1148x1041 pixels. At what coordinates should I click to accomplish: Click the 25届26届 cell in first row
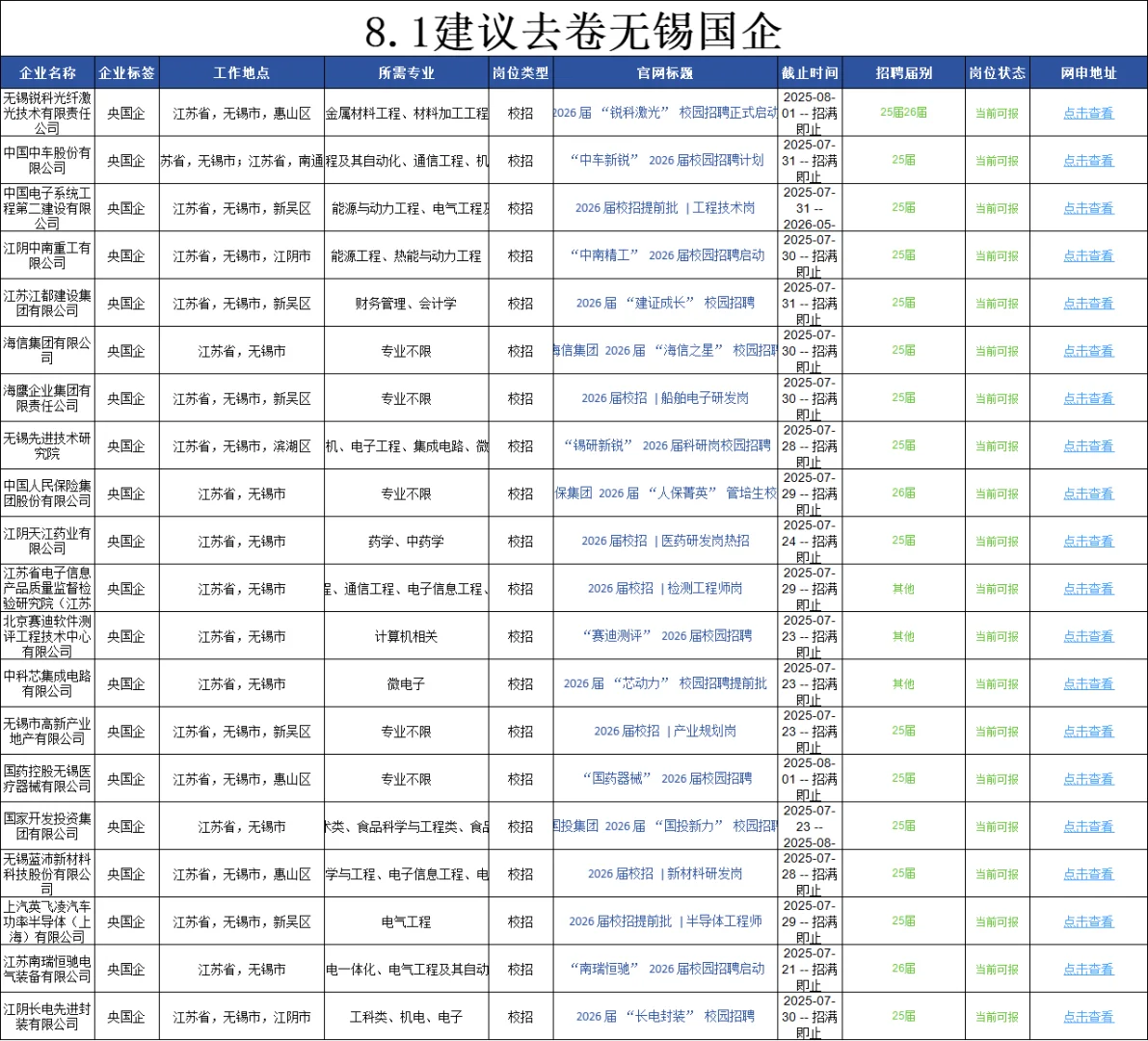click(903, 113)
